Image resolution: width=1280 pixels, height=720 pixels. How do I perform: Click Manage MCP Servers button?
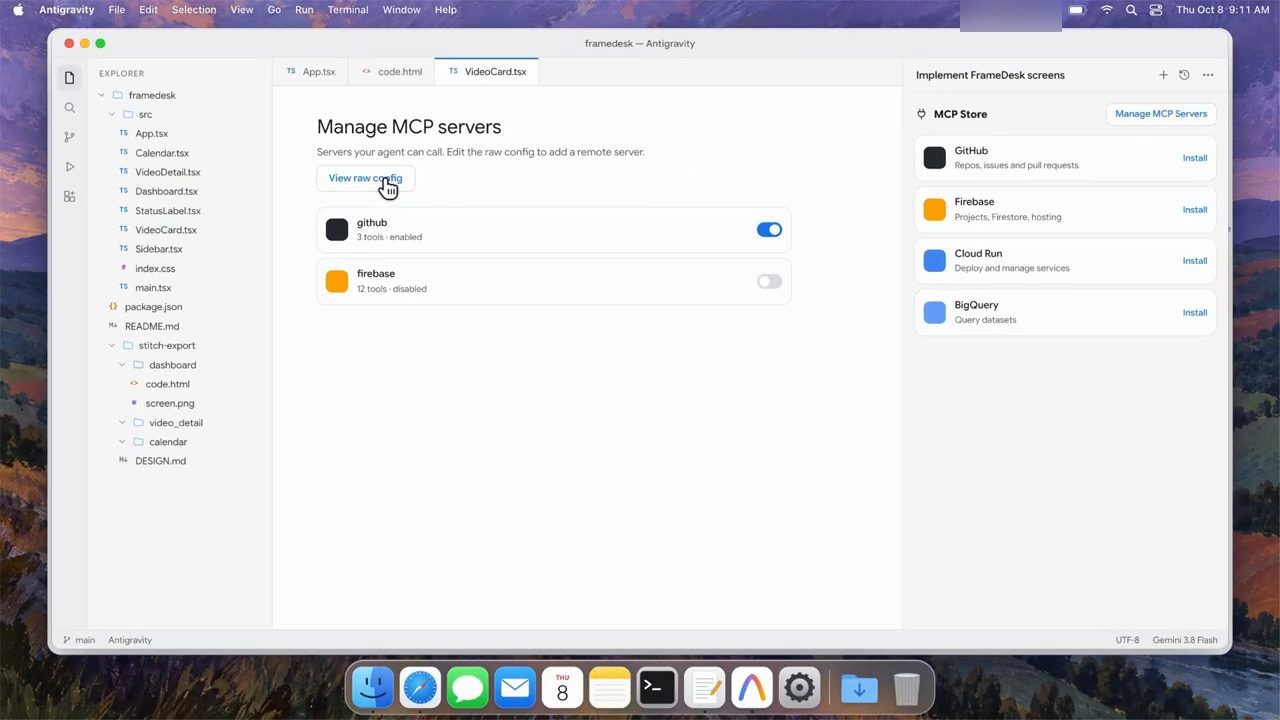pyautogui.click(x=1161, y=114)
